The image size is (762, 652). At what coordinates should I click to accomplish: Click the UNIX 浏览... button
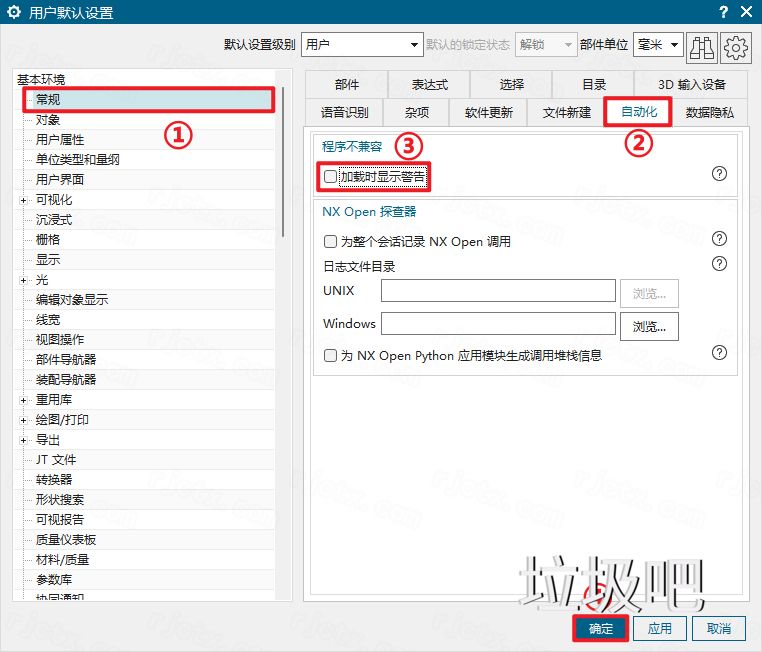point(649,293)
